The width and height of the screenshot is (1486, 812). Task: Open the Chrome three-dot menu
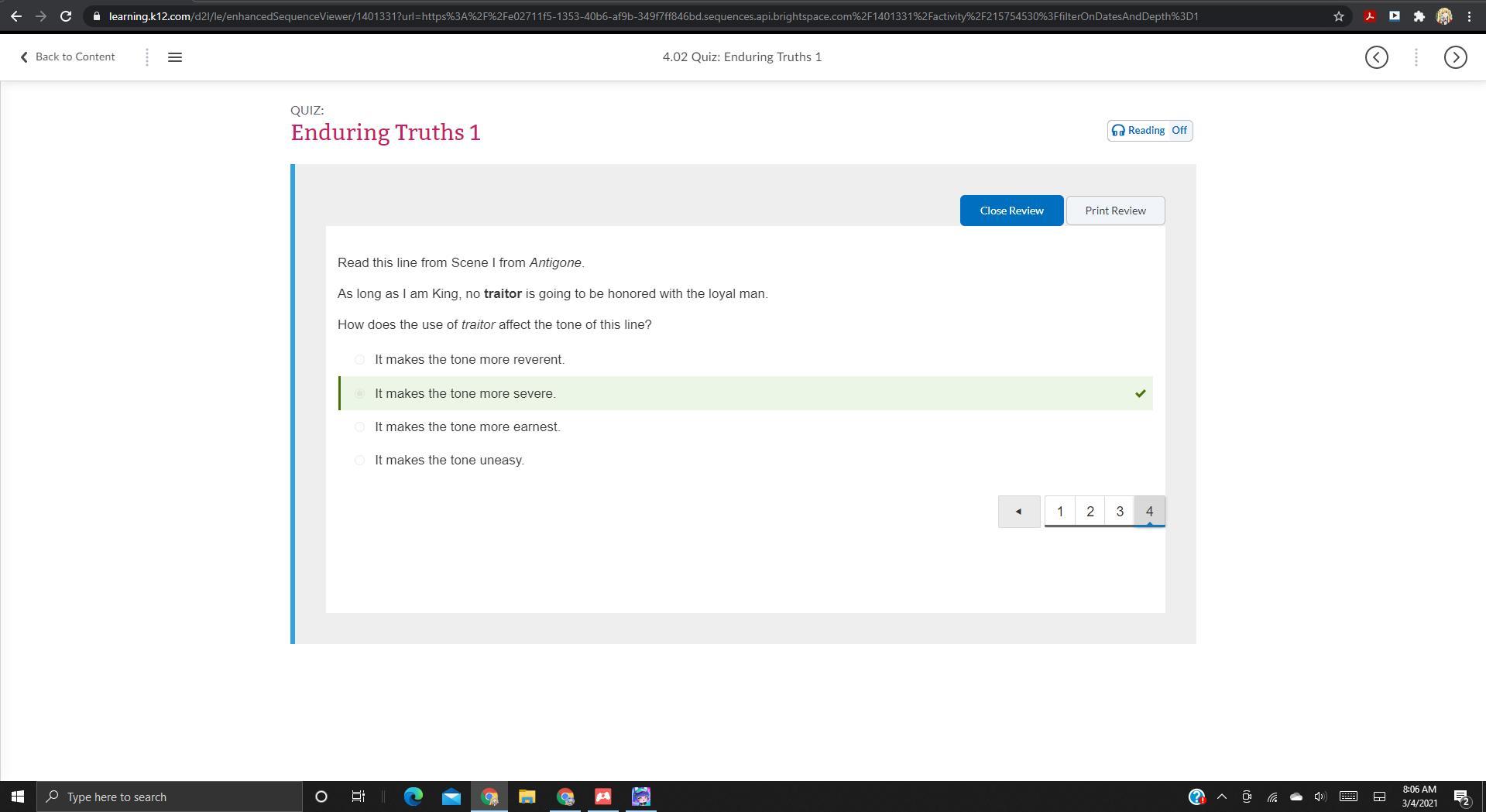click(x=1469, y=16)
